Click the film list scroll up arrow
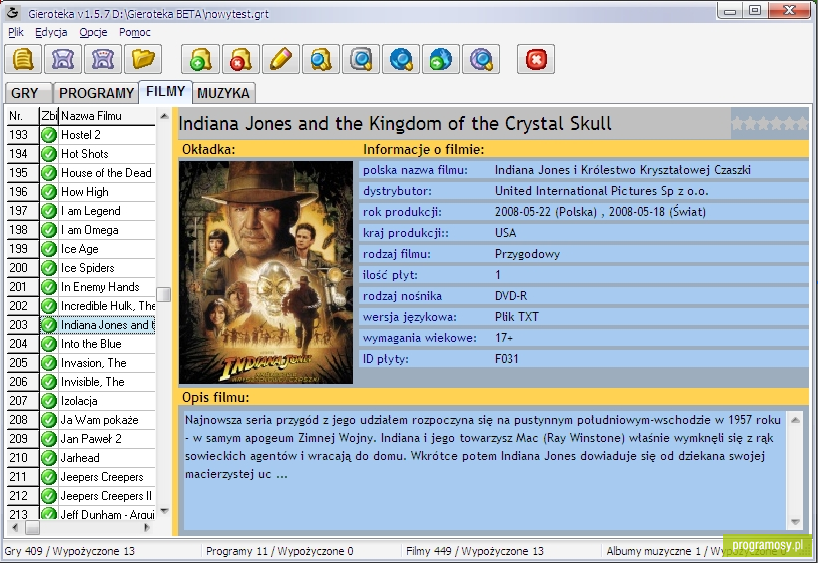Screen dimensions: 818x563 (x=164, y=116)
